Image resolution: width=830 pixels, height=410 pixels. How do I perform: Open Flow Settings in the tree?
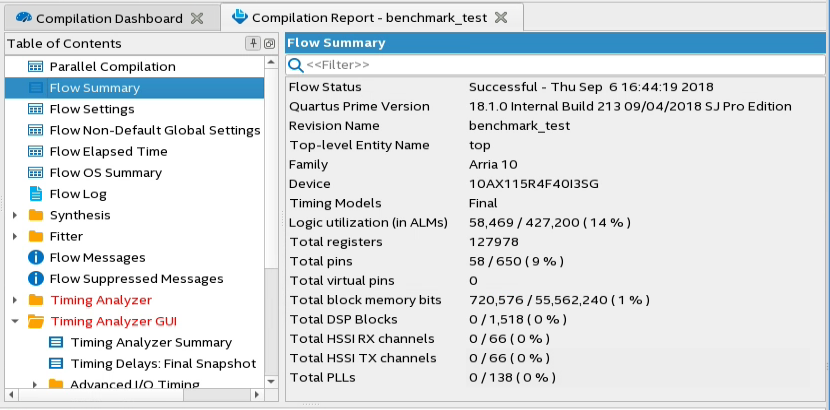(x=92, y=109)
